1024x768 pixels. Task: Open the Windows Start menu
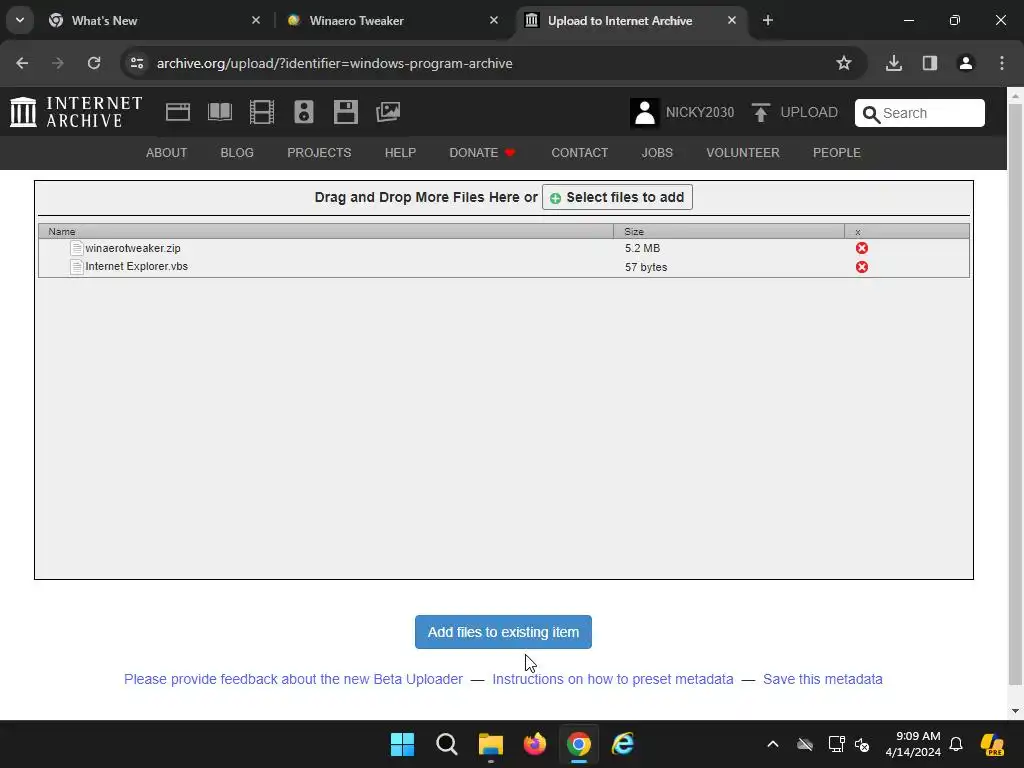(x=402, y=744)
